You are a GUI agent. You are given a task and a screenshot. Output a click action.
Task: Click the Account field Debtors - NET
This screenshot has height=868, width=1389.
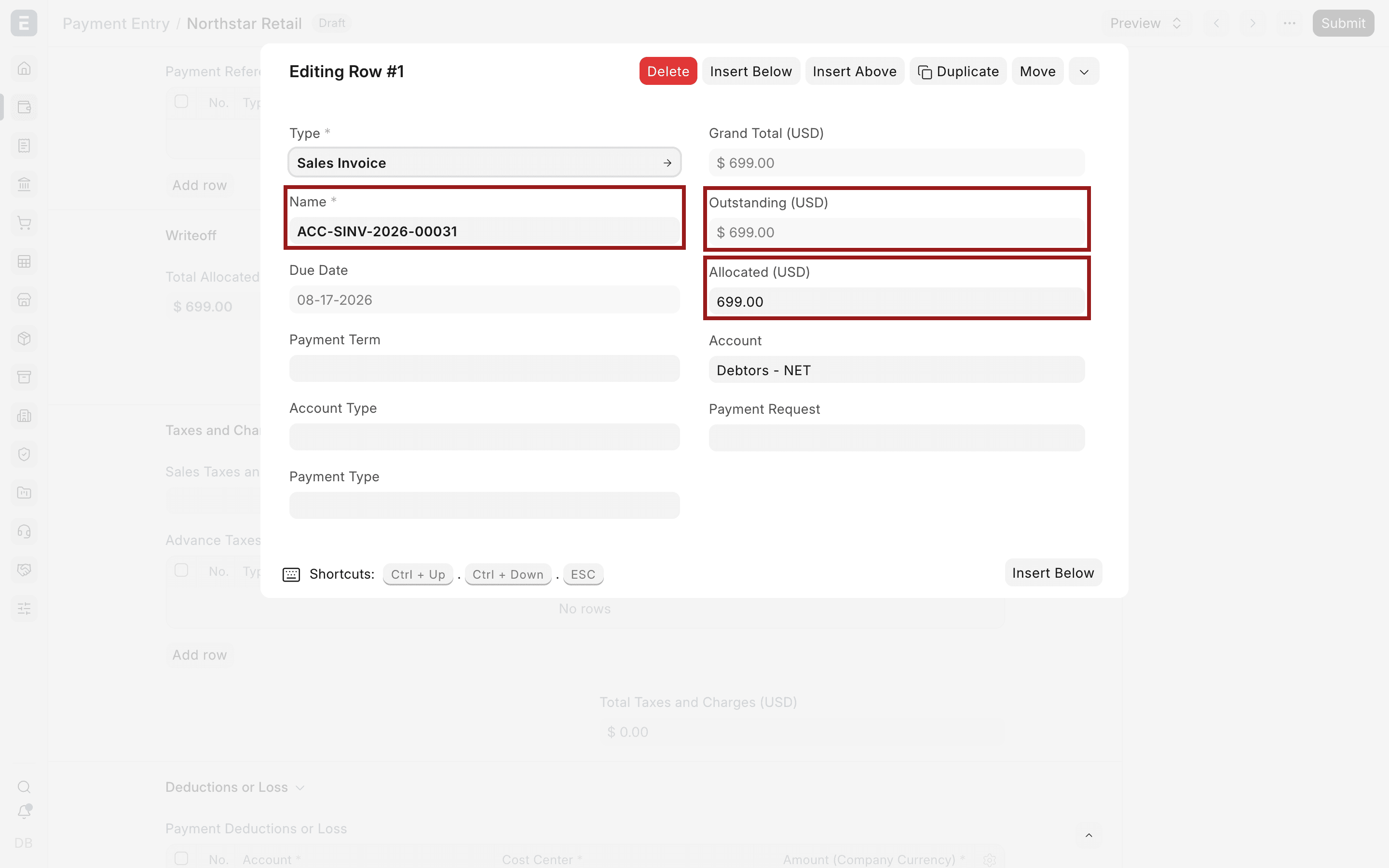tap(897, 370)
